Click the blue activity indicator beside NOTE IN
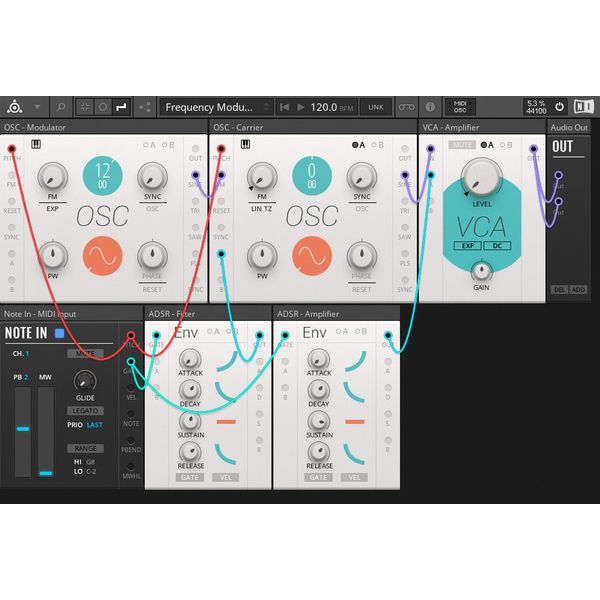Viewport: 600px width, 600px height. pyautogui.click(x=59, y=333)
